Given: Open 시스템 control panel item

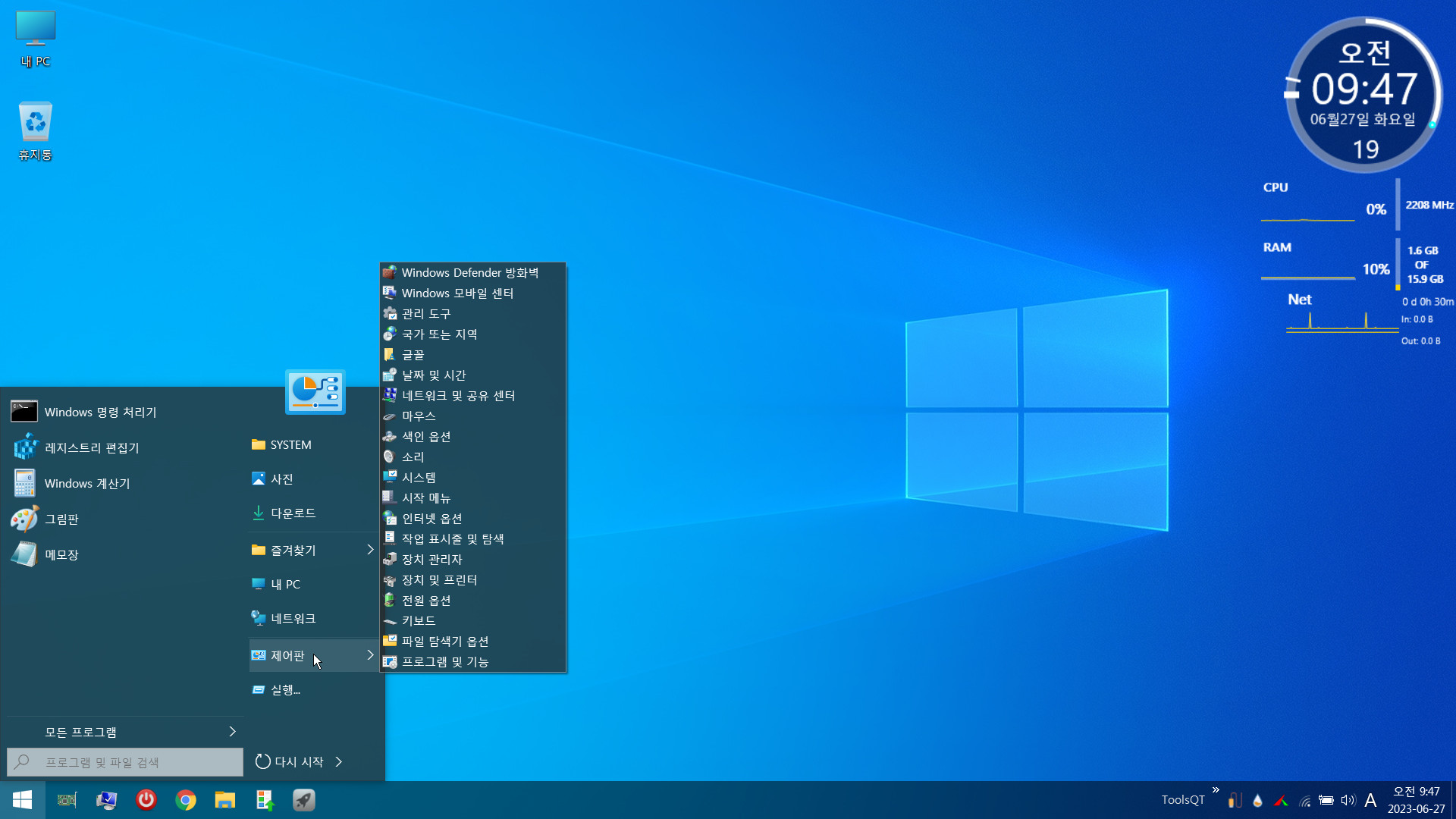Looking at the screenshot, I should pos(472,477).
